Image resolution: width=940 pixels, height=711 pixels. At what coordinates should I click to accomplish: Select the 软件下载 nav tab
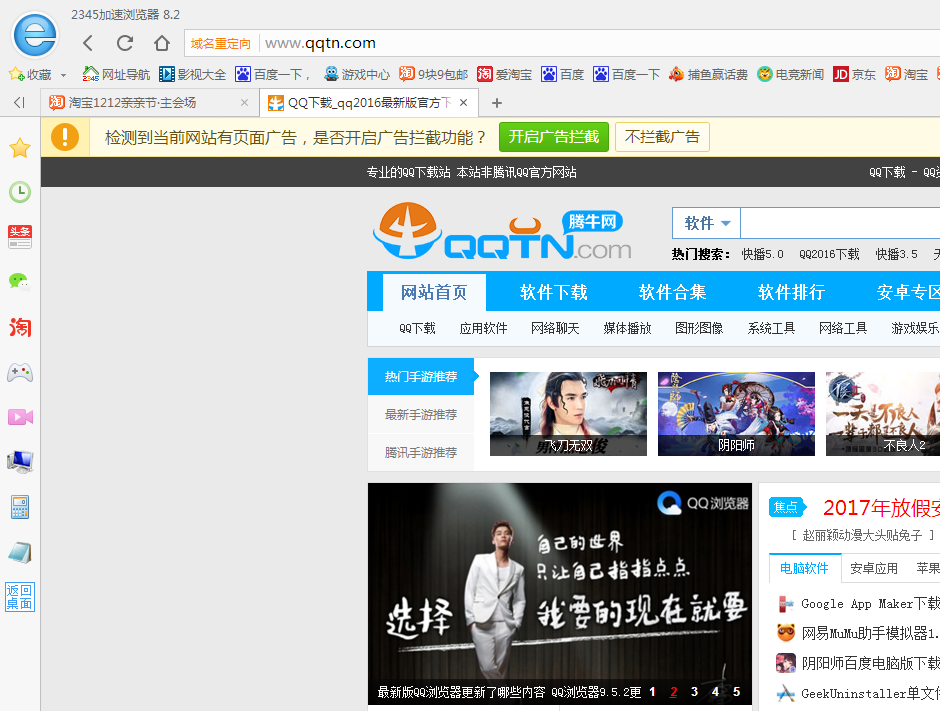click(553, 293)
